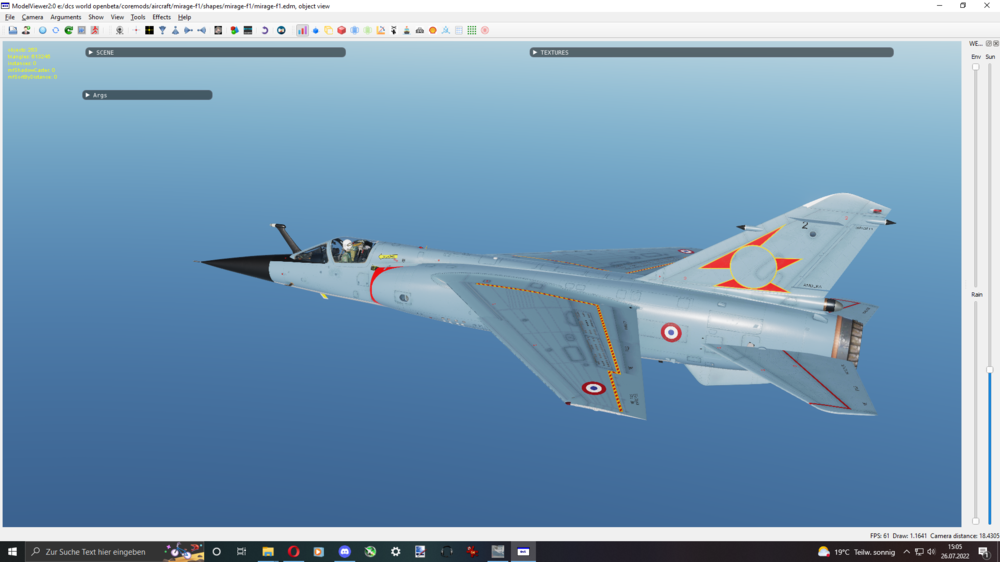Click the gauge dial toolbar icon
The width and height of the screenshot is (1000, 562).
[x=420, y=30]
